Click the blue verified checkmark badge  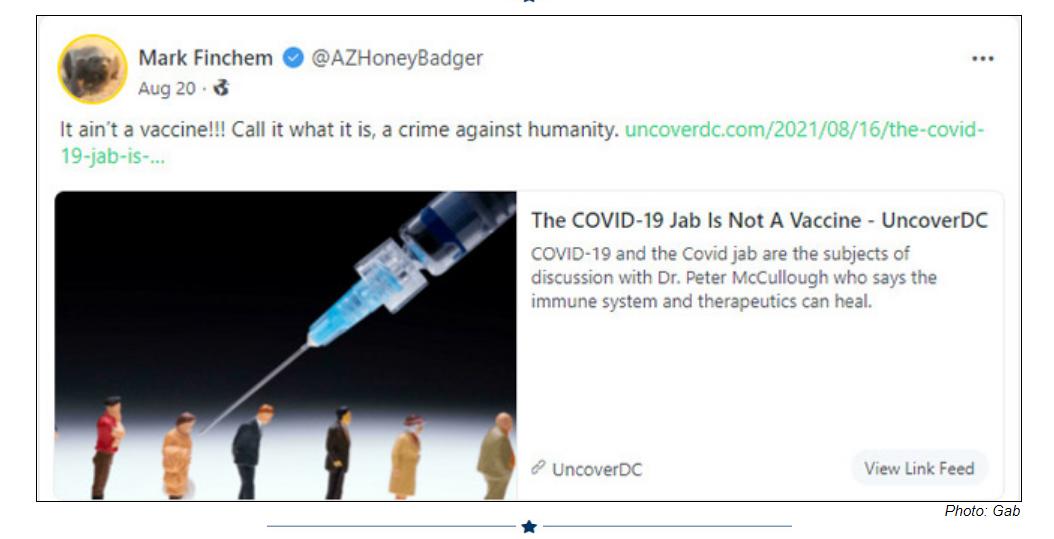[x=292, y=58]
